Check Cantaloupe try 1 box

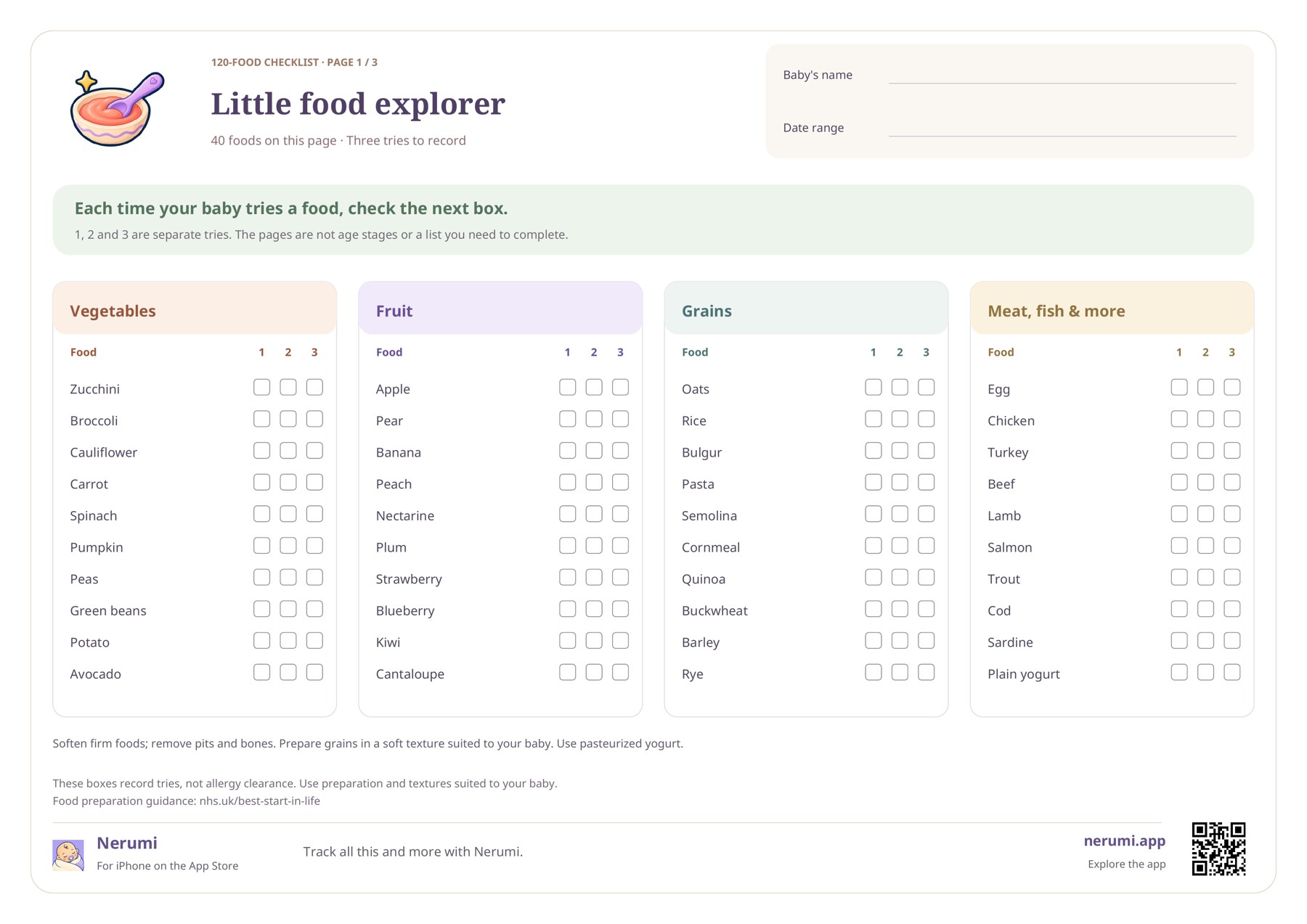[x=568, y=672]
